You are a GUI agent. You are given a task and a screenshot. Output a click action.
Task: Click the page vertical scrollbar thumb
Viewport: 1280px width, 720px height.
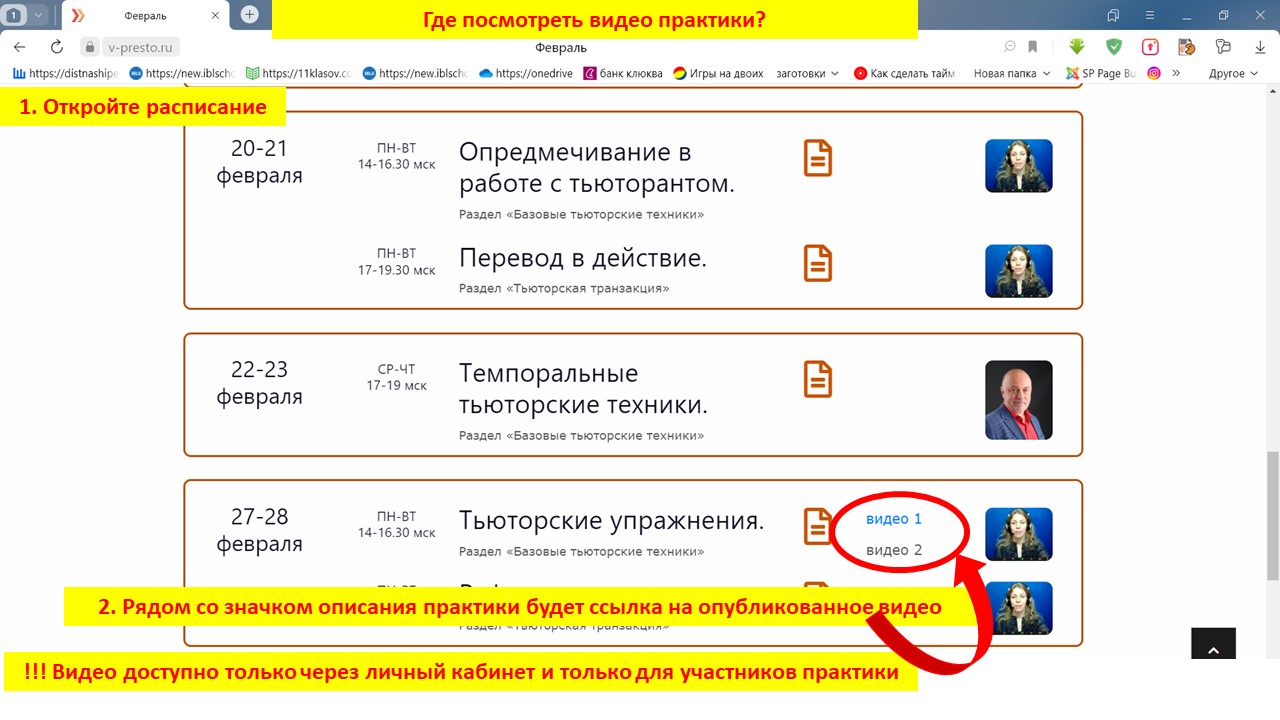1272,515
